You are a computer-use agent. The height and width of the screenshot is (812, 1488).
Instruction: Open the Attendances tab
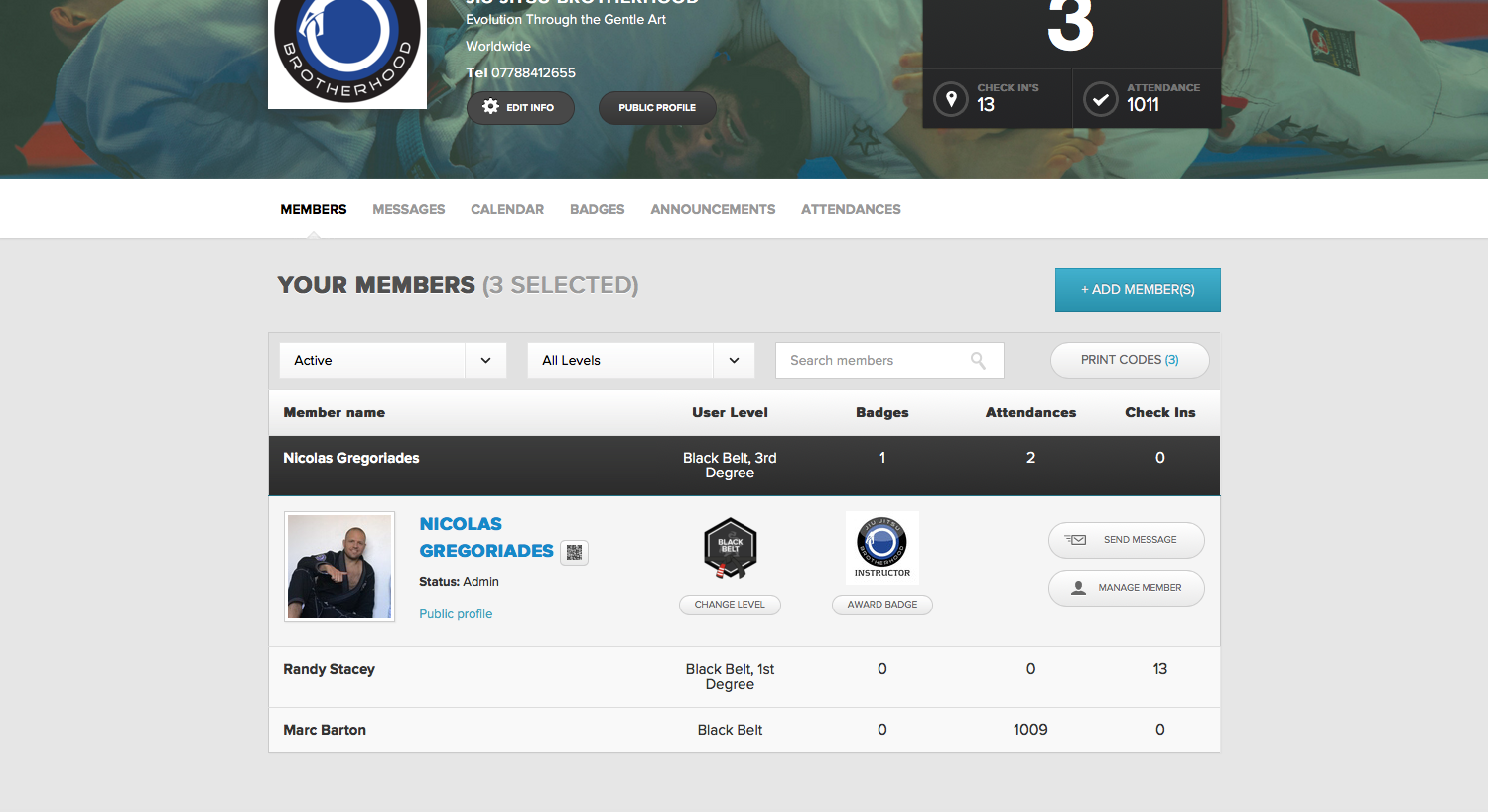pos(851,209)
